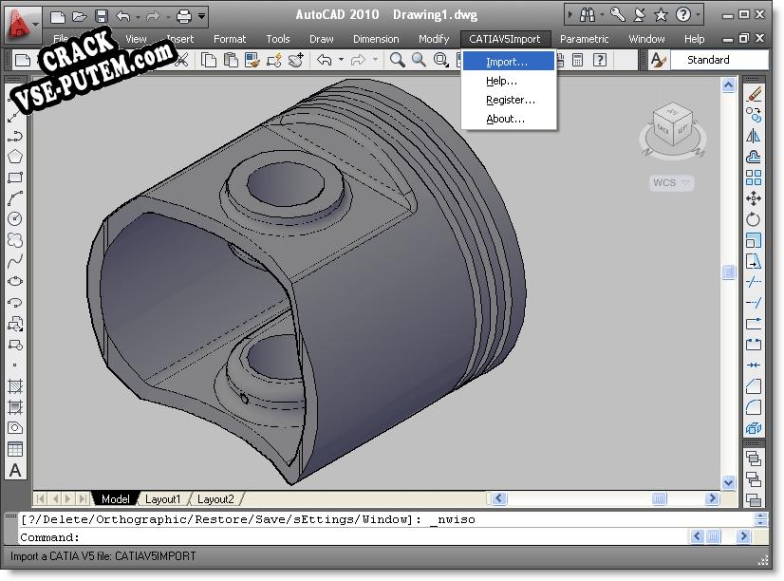784x581 pixels.
Task: Select the Fillet tool
Action: coord(754,407)
